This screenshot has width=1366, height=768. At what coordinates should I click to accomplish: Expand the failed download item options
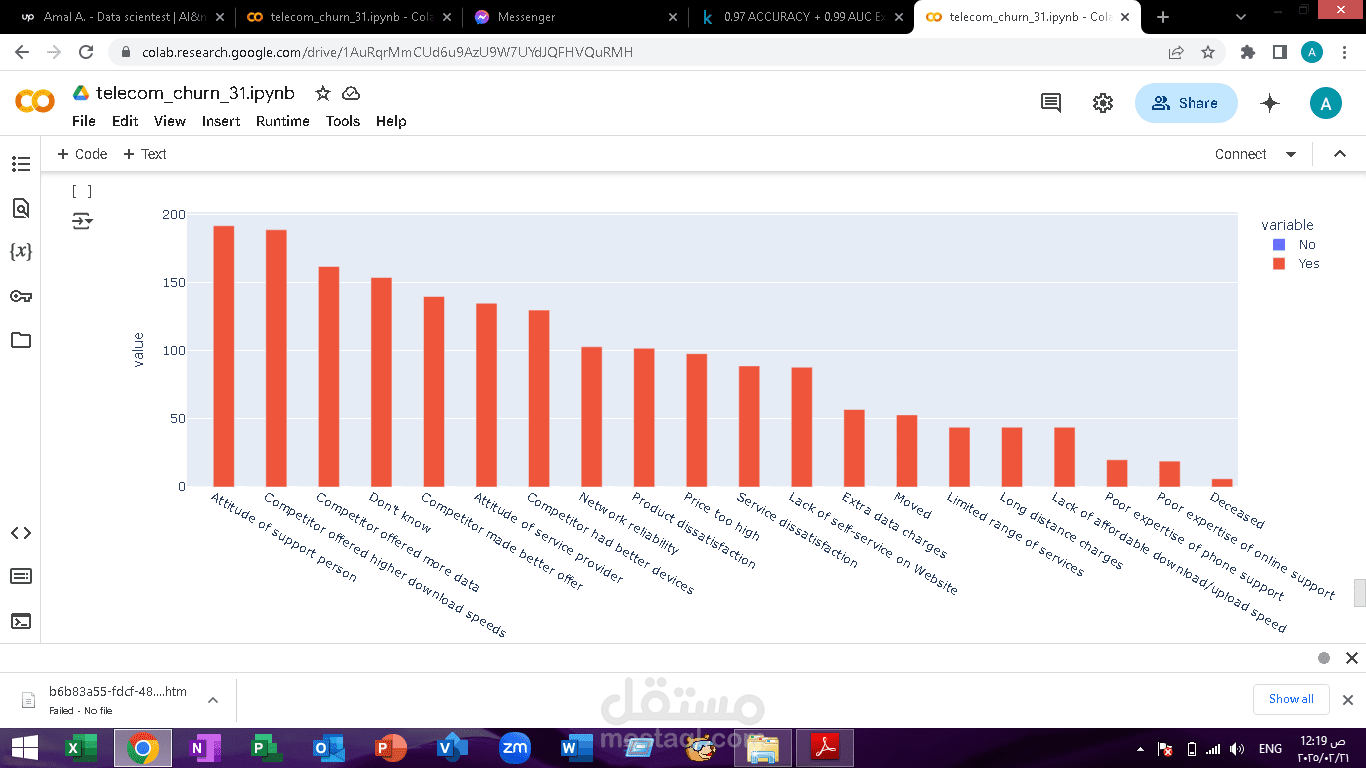tap(213, 700)
